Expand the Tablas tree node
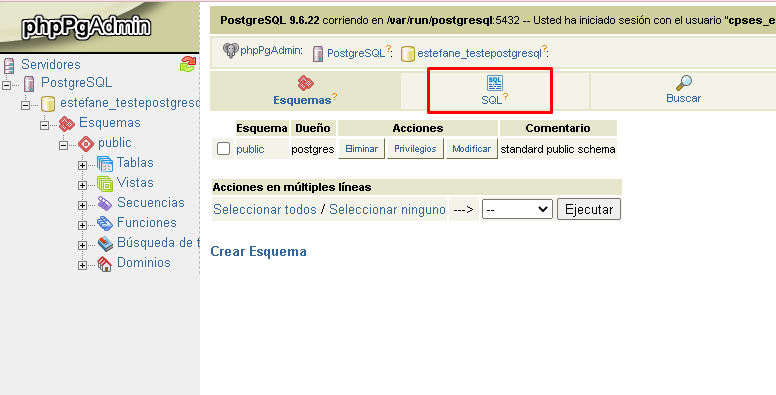The image size is (776, 395). point(83,165)
